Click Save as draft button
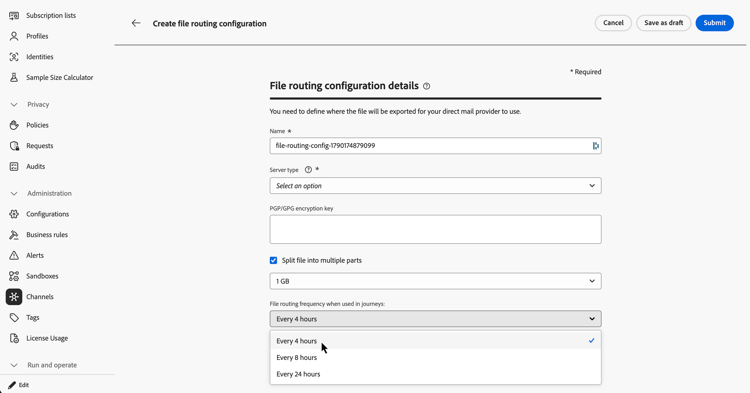 tap(663, 23)
